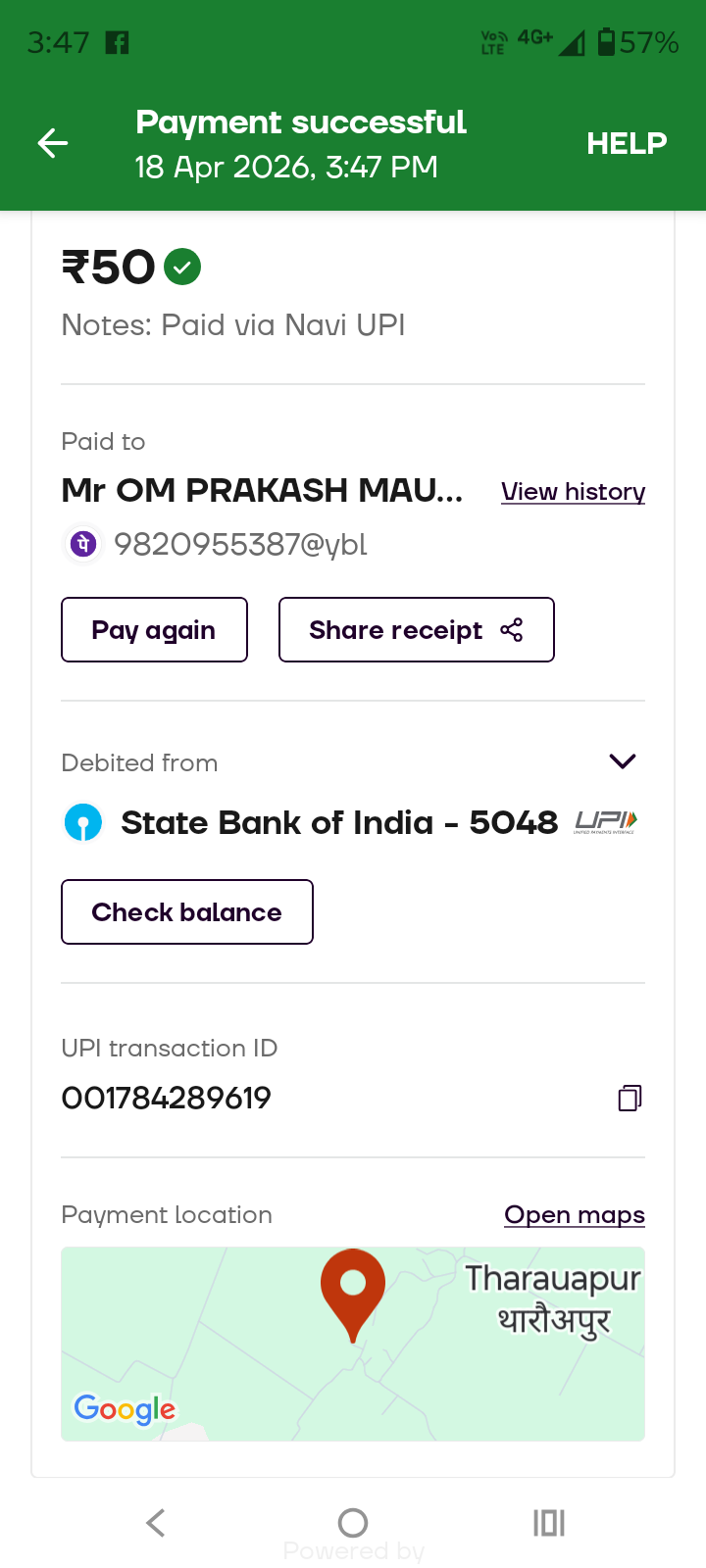This screenshot has height=1568, width=706.
Task: Tap the PhonePe icon beside UPI ID
Action: (83, 543)
